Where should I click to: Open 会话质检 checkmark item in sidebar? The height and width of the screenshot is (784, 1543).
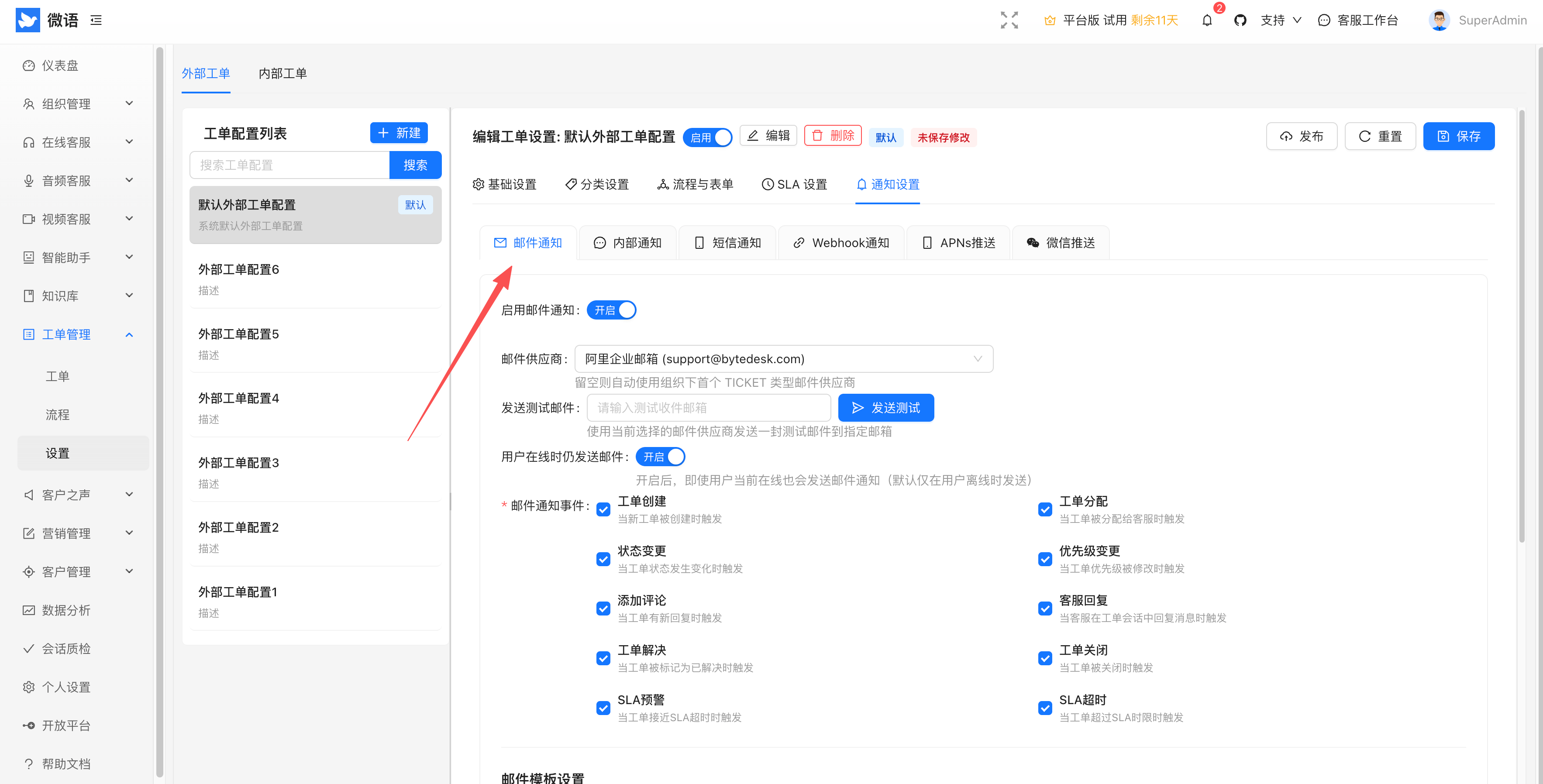[56, 648]
